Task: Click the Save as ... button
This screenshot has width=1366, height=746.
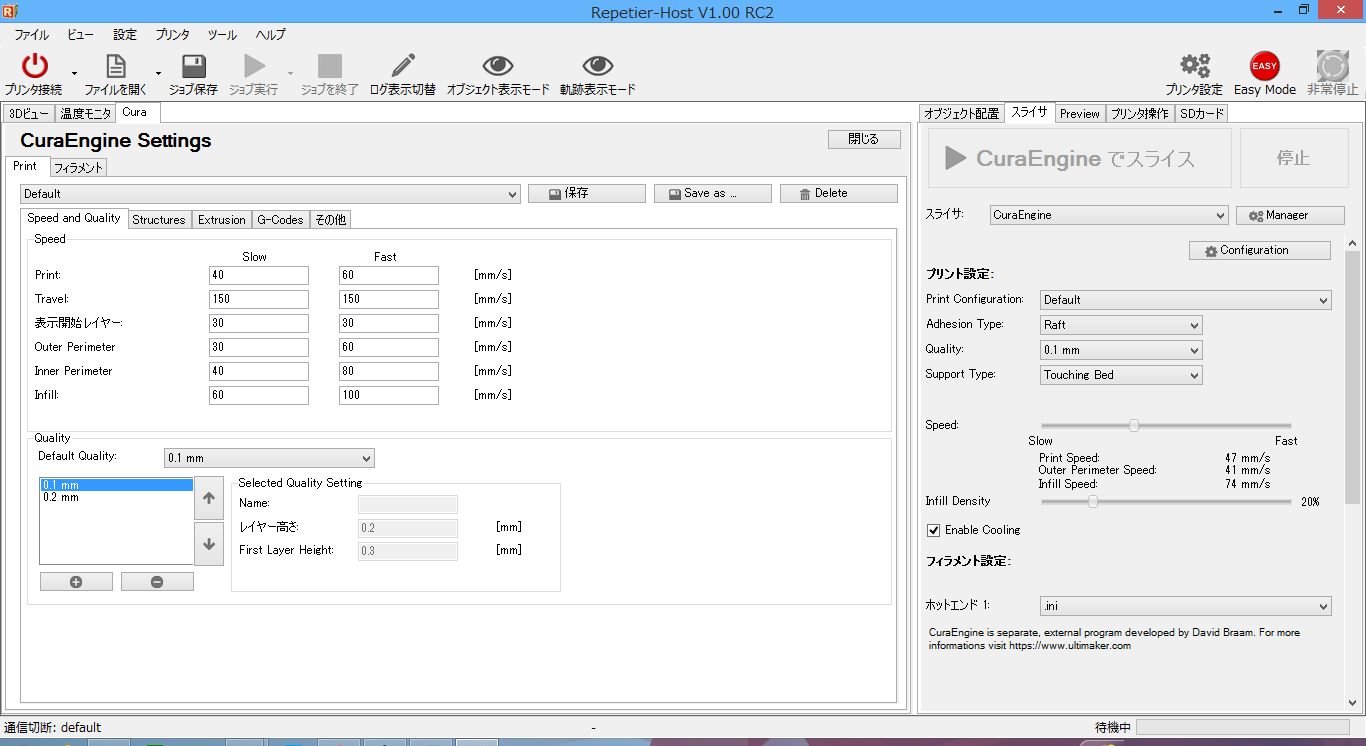Action: (x=713, y=194)
